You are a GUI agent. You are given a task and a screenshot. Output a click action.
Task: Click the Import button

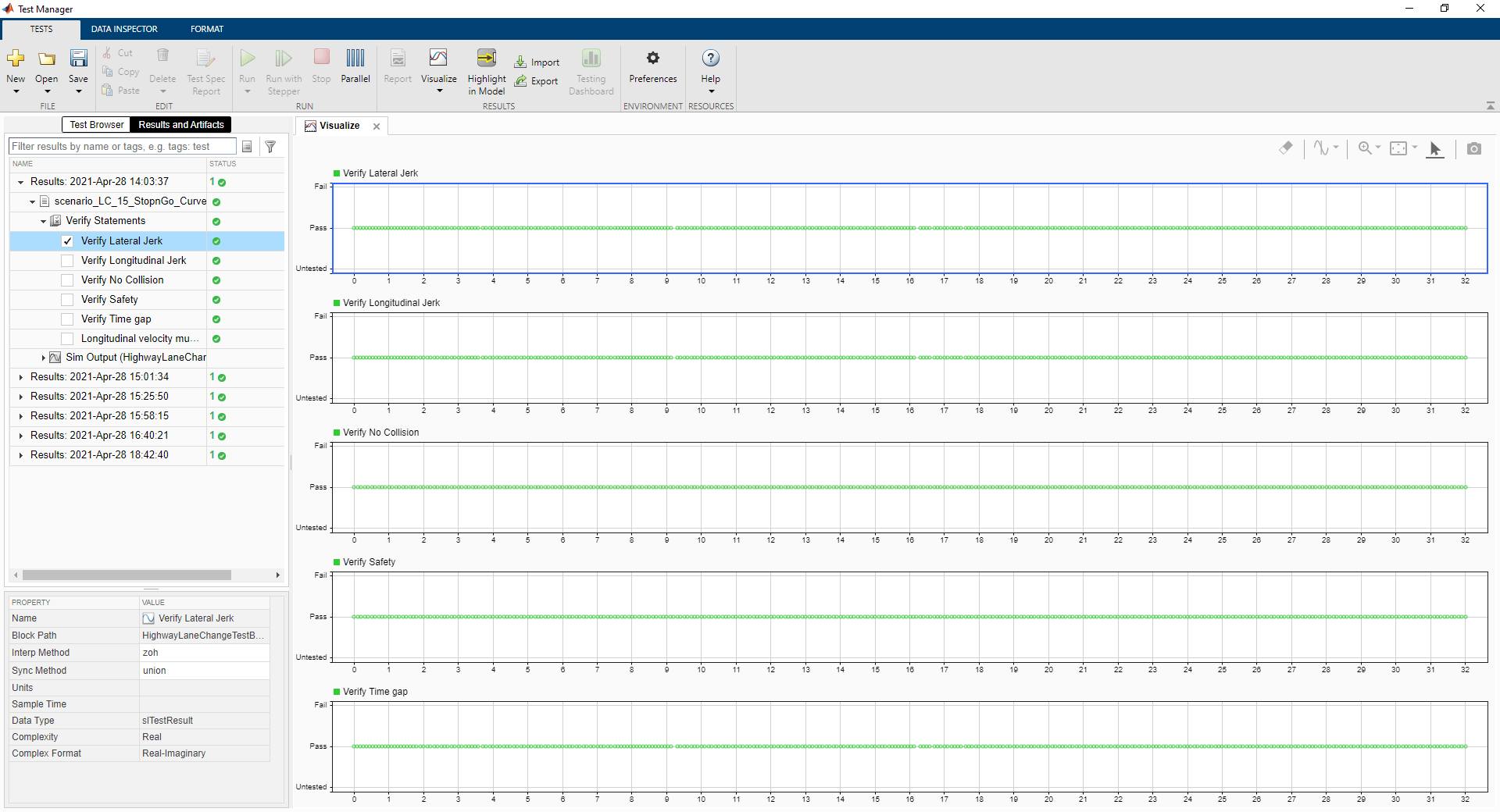[537, 62]
